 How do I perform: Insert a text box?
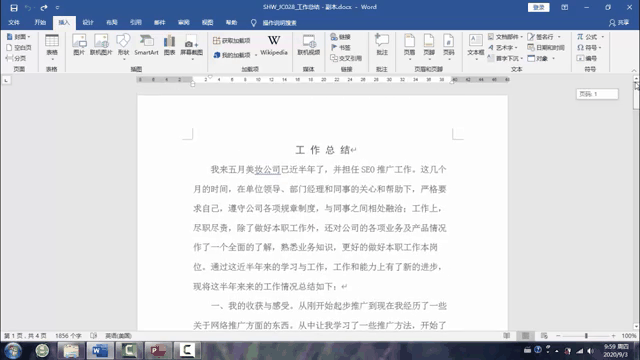point(476,47)
